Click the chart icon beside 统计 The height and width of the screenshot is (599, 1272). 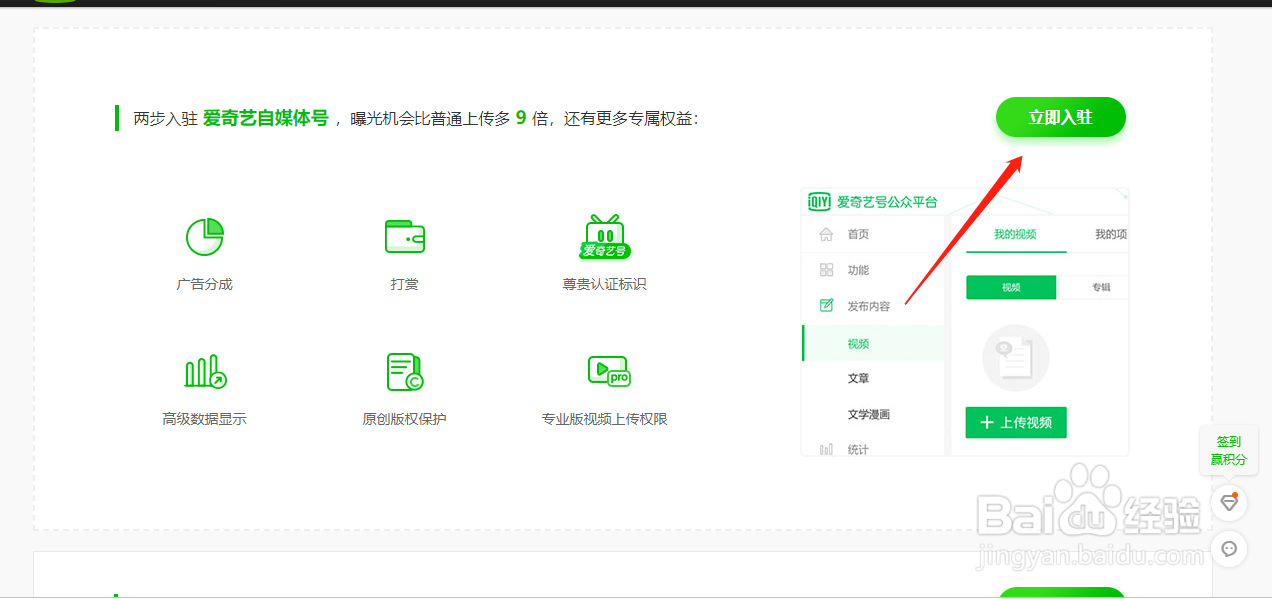click(826, 450)
